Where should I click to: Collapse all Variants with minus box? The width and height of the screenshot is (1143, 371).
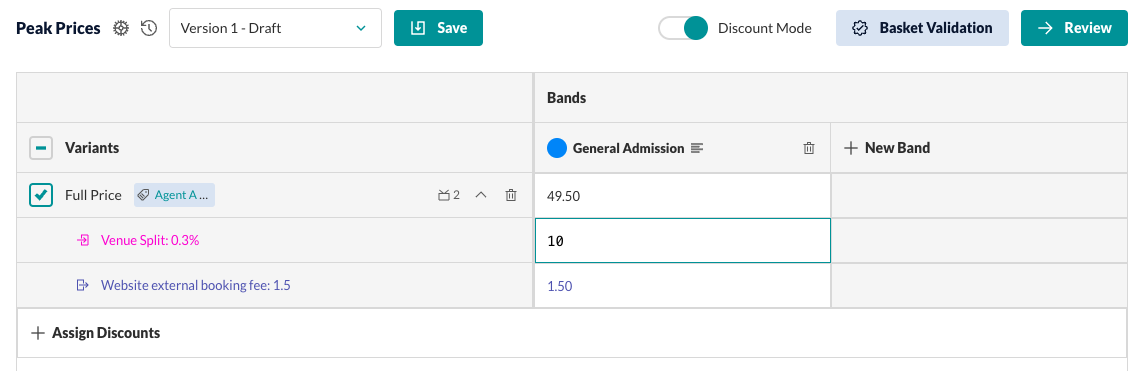click(x=41, y=148)
